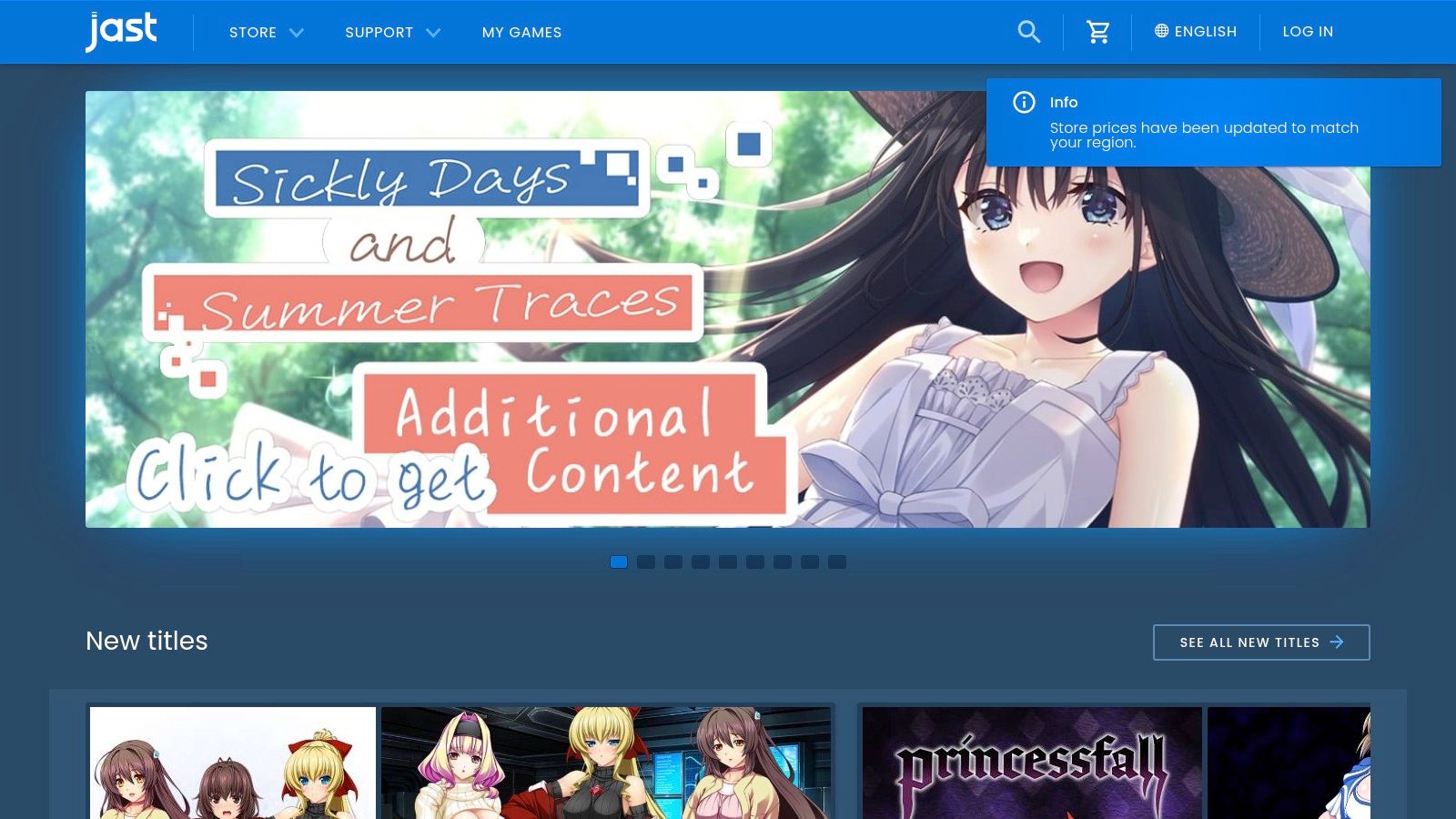Expand the Support dropdown chevron
The image size is (1456, 819).
click(433, 33)
